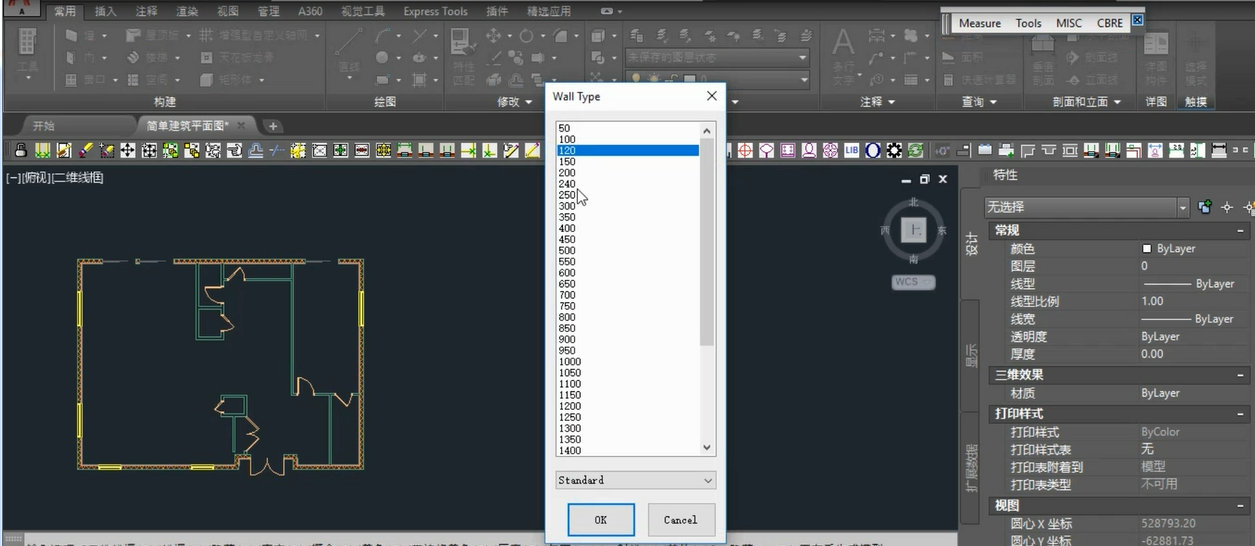Image resolution: width=1255 pixels, height=546 pixels.
Task: Click the red target crosshair toolbar icon
Action: 745,151
